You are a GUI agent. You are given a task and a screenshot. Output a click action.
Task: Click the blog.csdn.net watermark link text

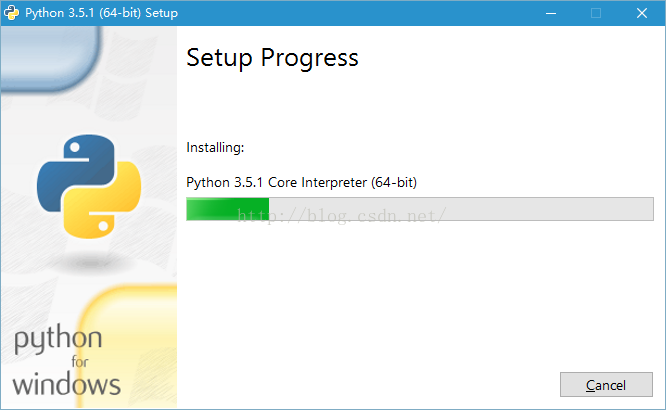pyautogui.click(x=341, y=216)
